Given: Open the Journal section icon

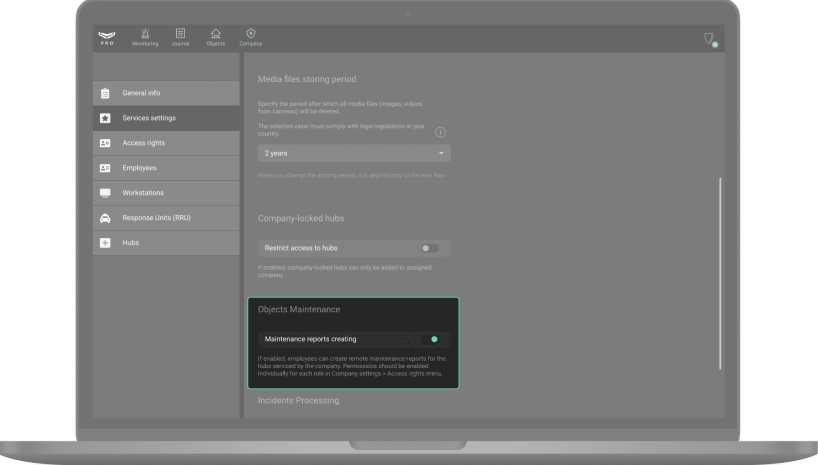Looking at the screenshot, I should coord(180,37).
